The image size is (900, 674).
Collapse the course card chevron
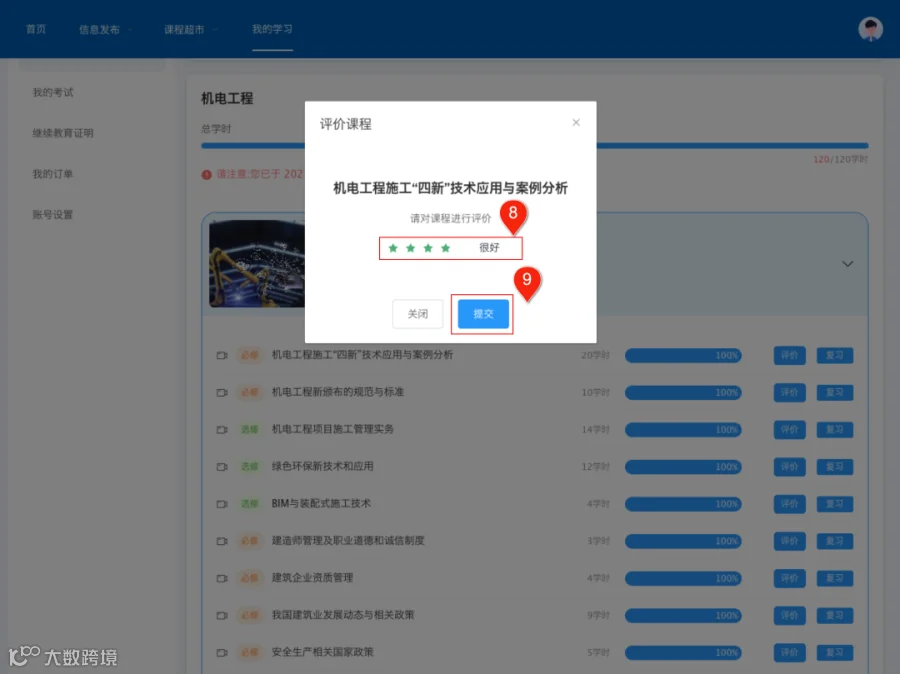(847, 264)
